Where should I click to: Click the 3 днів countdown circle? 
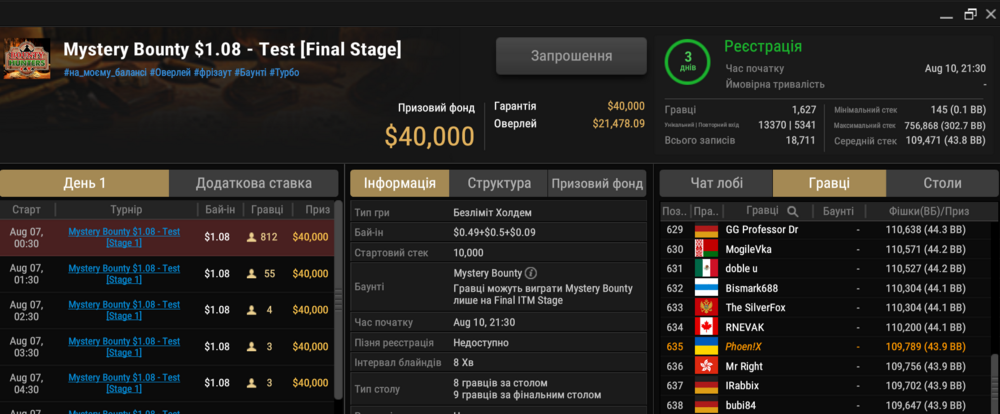[x=688, y=61]
